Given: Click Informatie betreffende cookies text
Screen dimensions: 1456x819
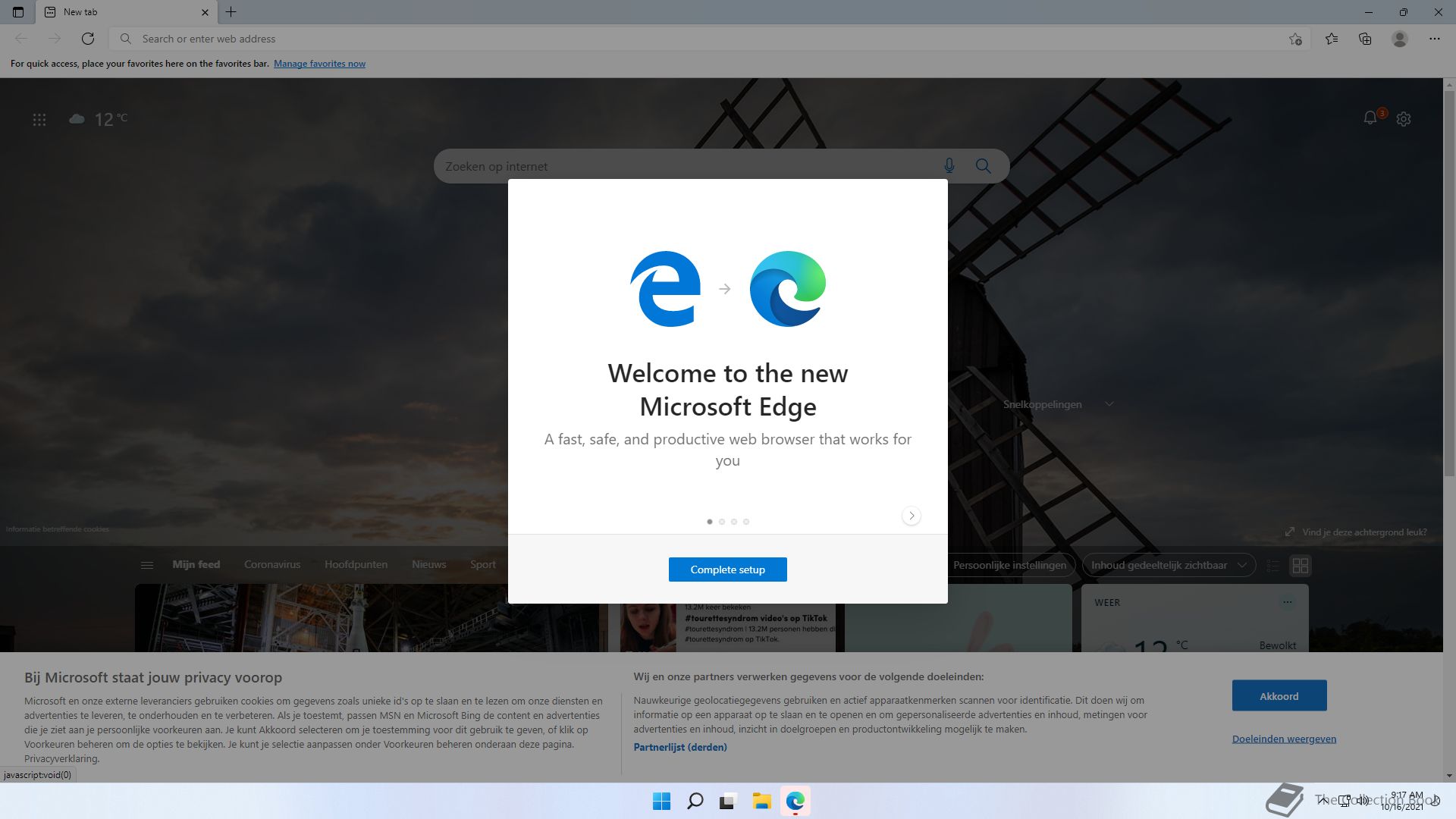Looking at the screenshot, I should pyautogui.click(x=58, y=529).
